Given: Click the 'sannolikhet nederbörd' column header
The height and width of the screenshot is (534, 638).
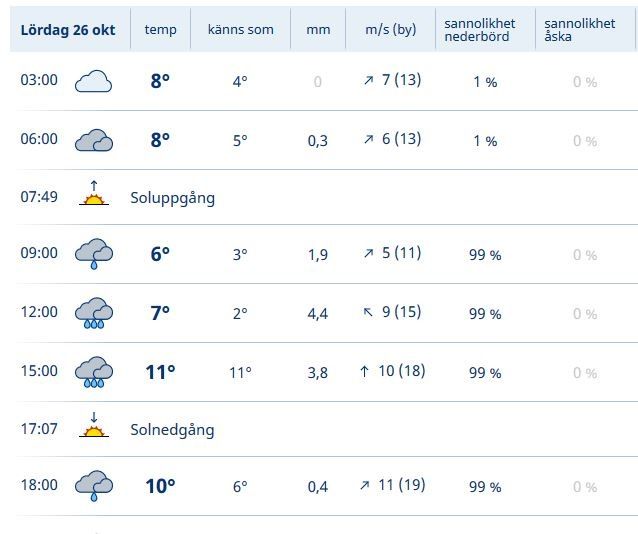Looking at the screenshot, I should tap(480, 30).
